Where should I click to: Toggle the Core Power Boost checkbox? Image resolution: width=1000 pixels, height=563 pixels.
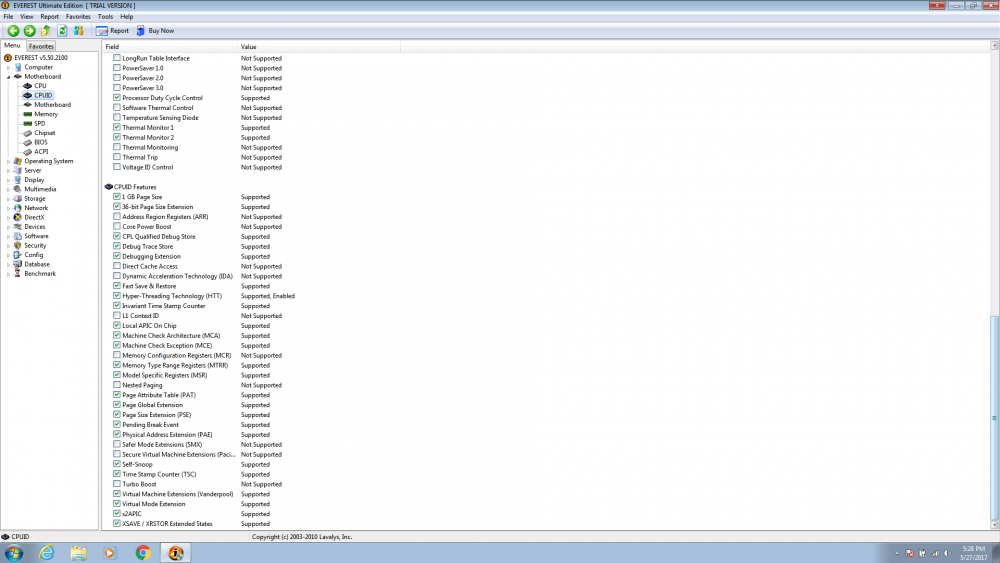pos(117,226)
